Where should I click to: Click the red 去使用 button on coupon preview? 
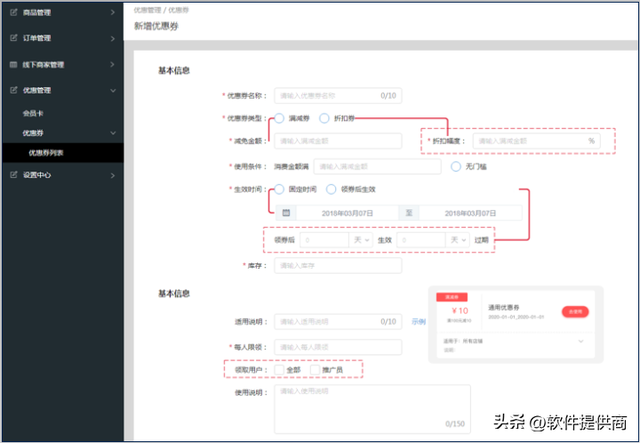point(575,312)
